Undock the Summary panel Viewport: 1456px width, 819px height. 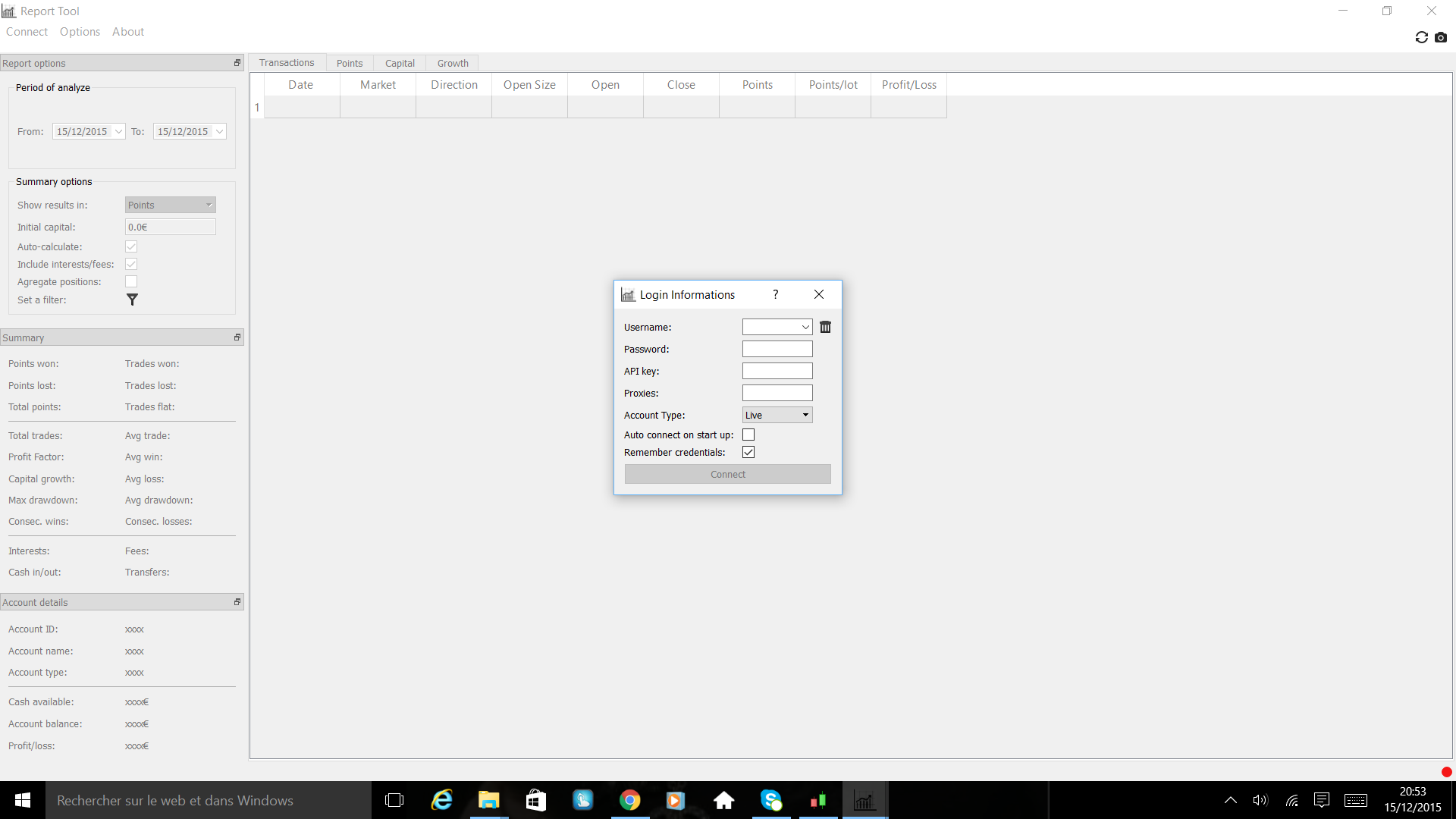point(237,337)
